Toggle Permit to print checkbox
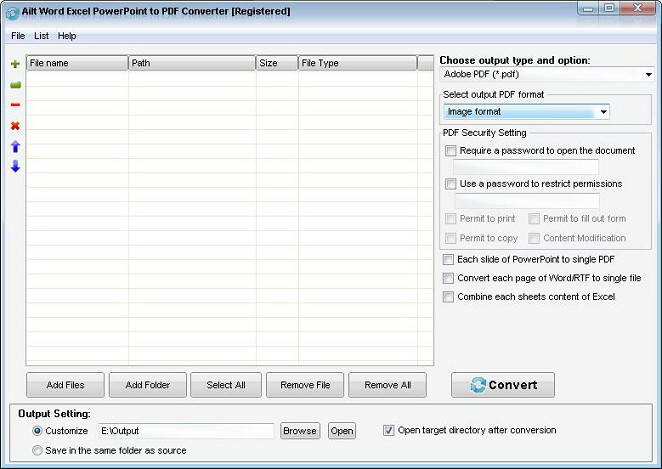Image resolution: width=662 pixels, height=469 pixels. pyautogui.click(x=451, y=219)
